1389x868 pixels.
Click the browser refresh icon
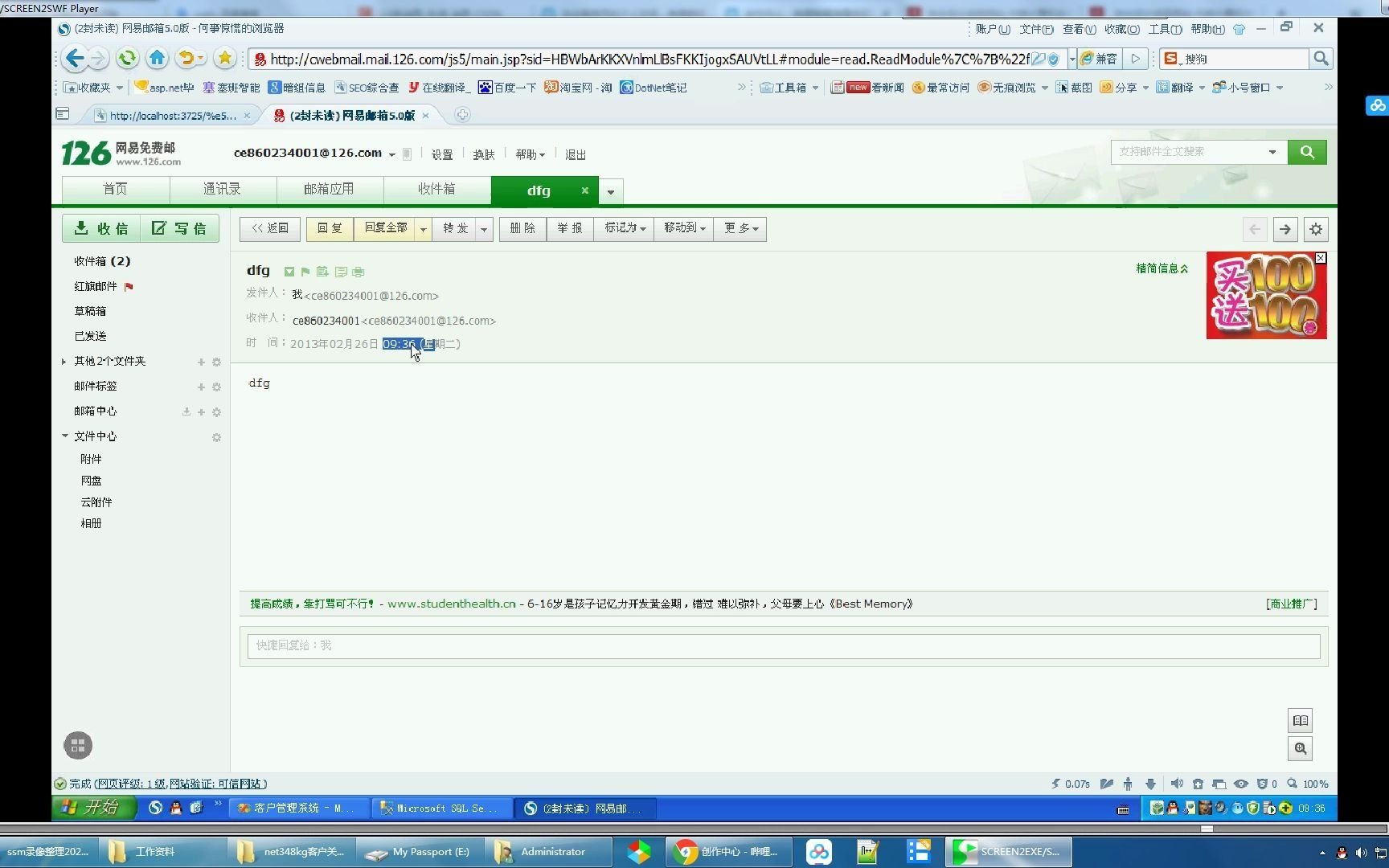tap(127, 58)
